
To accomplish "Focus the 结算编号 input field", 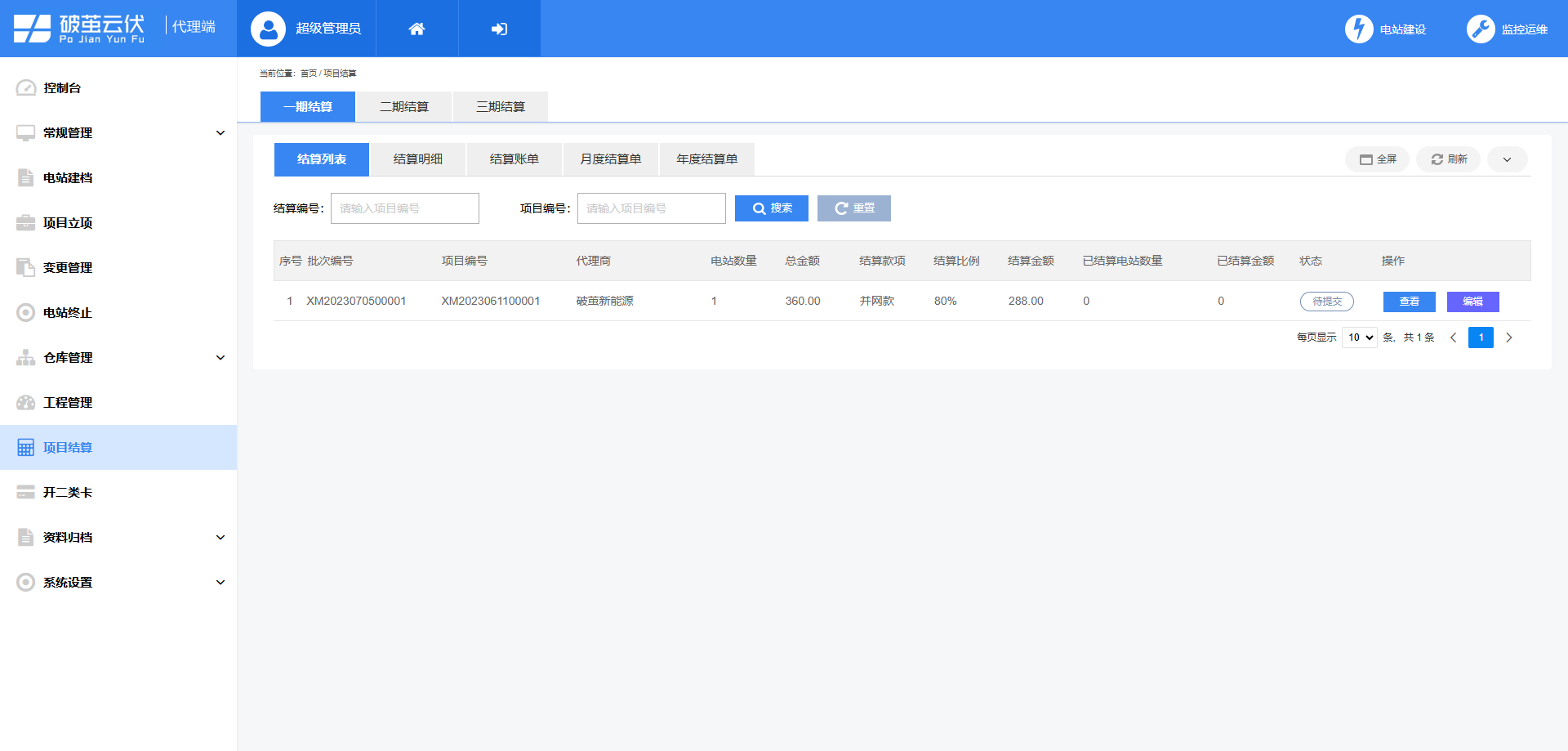I will tap(404, 208).
